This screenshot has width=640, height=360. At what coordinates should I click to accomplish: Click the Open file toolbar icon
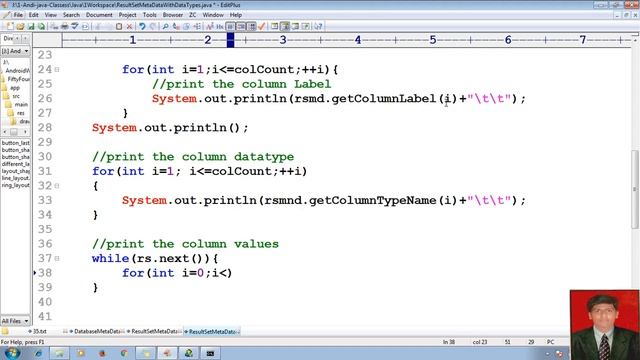pyautogui.click(x=20, y=27)
